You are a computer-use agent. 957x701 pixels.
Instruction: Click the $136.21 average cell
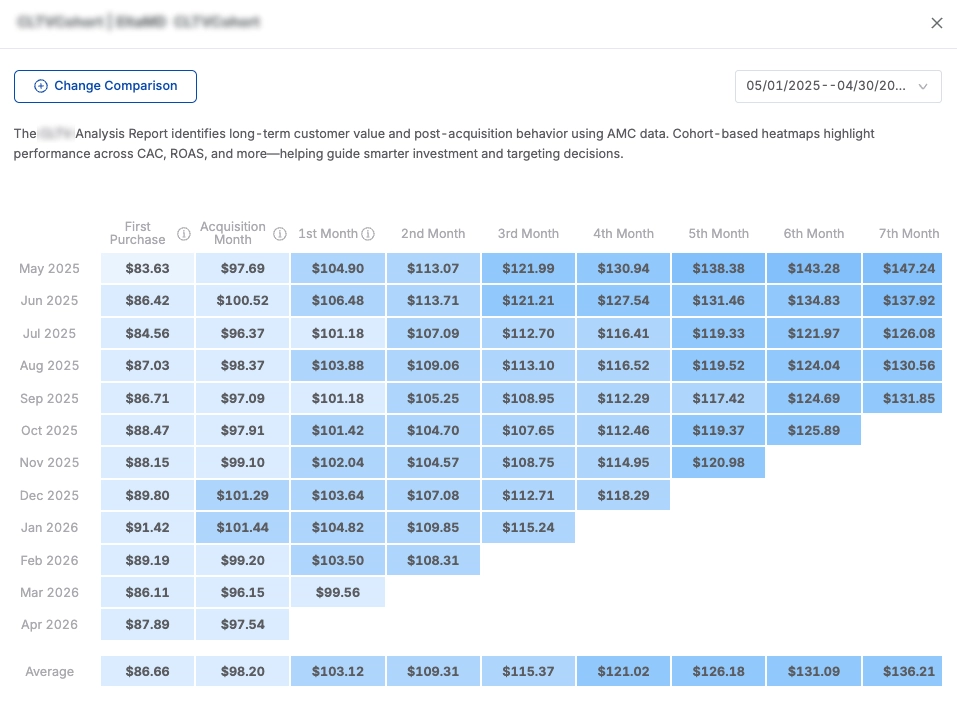pos(903,672)
